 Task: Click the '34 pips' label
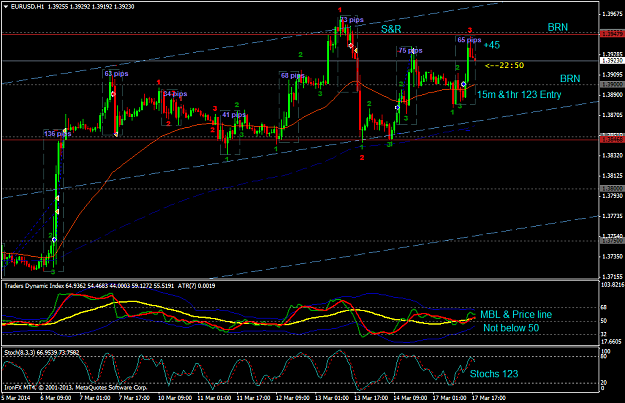tap(175, 94)
